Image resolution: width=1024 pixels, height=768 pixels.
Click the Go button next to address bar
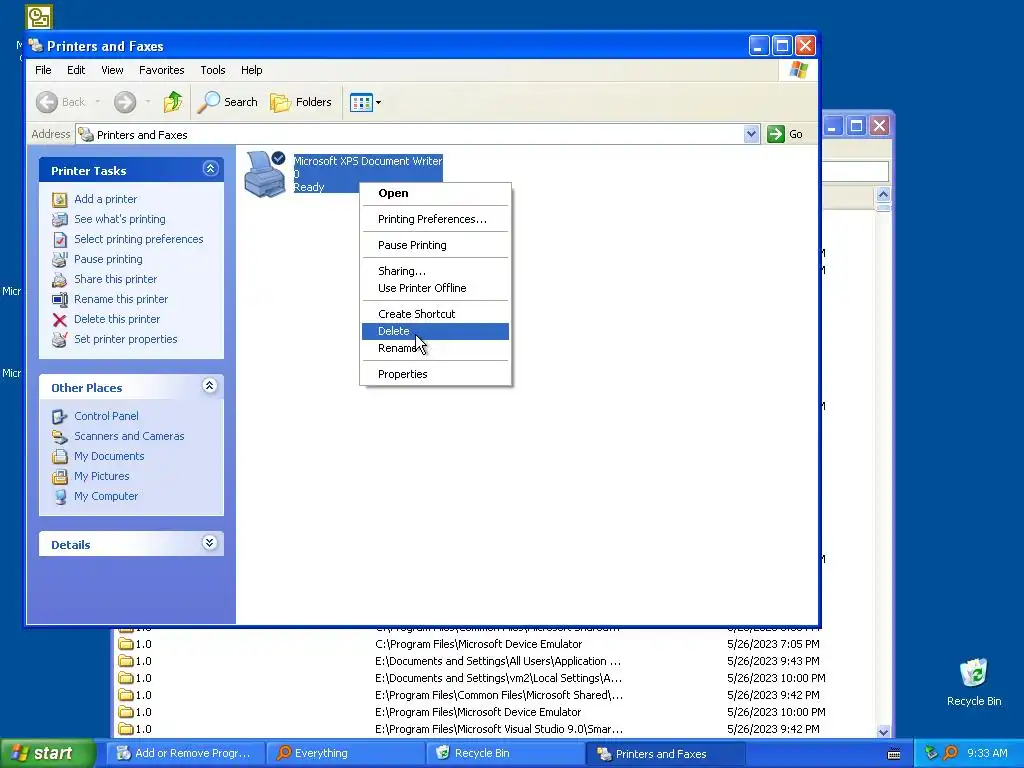click(786, 134)
